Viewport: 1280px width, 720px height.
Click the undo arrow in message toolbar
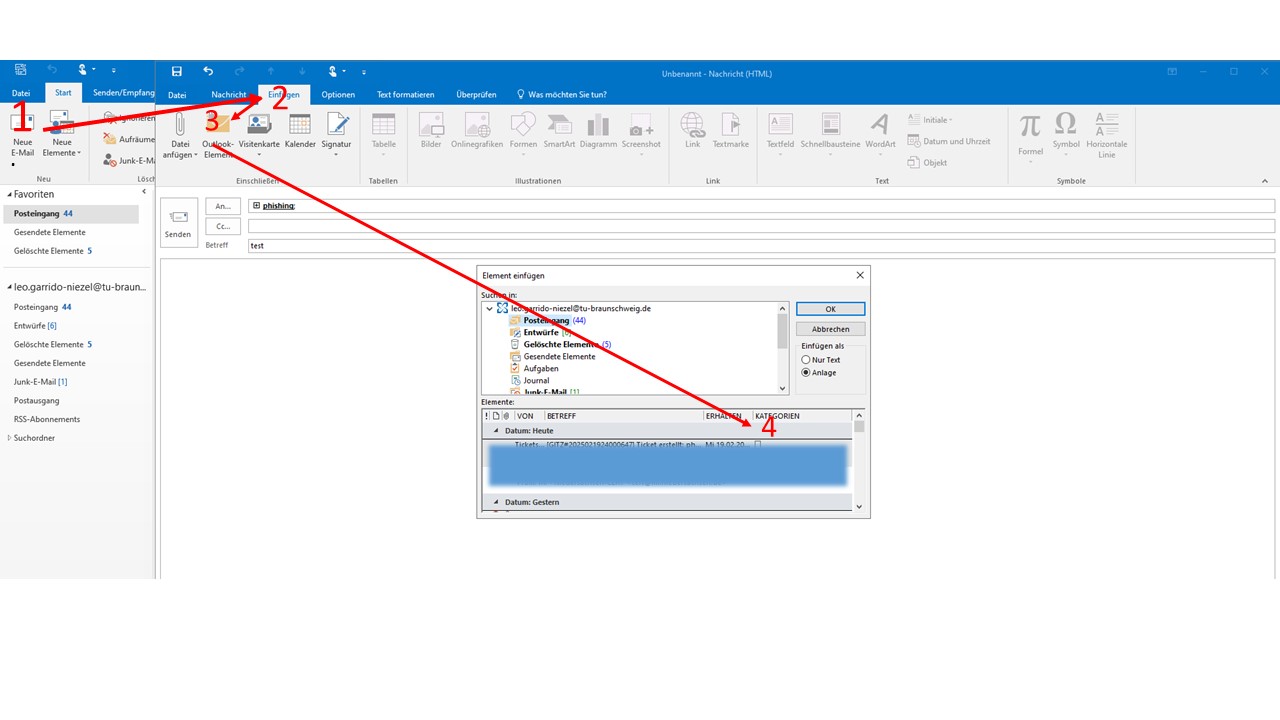point(208,72)
